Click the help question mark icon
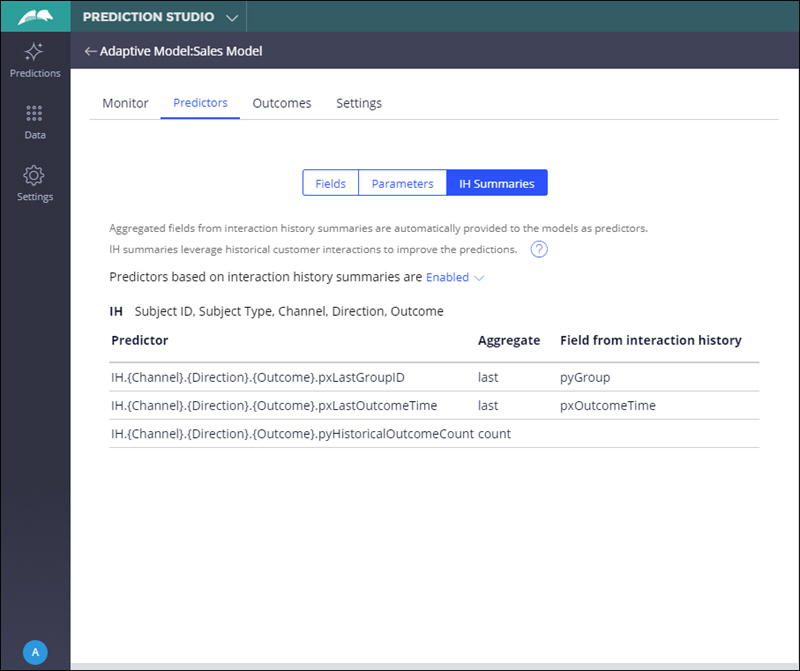The image size is (800, 671). coord(539,250)
